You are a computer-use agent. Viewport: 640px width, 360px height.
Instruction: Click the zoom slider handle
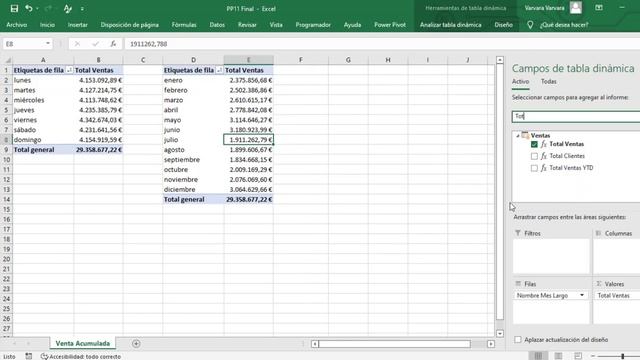coord(623,356)
